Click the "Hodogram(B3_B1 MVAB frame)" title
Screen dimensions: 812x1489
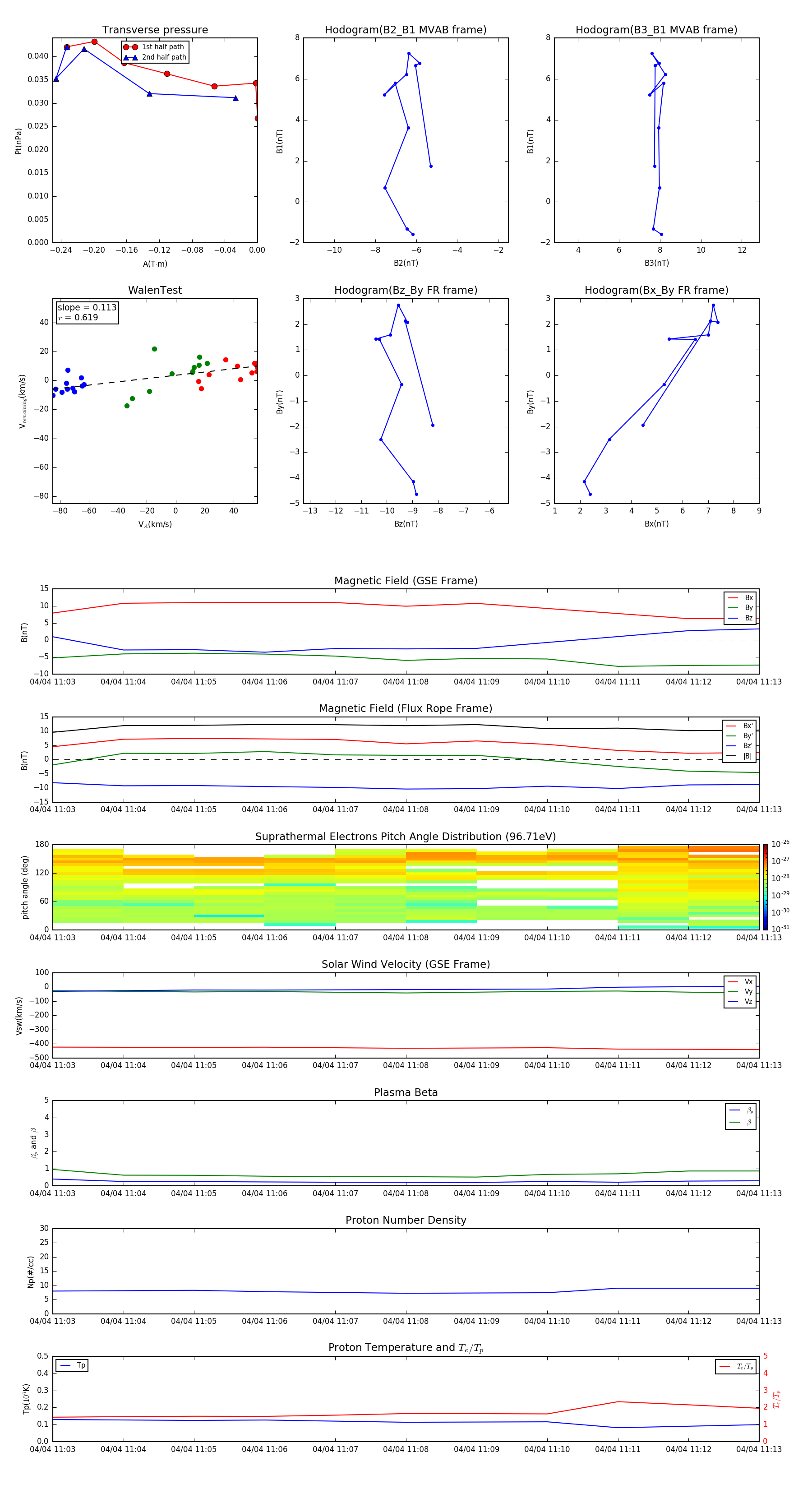point(656,30)
